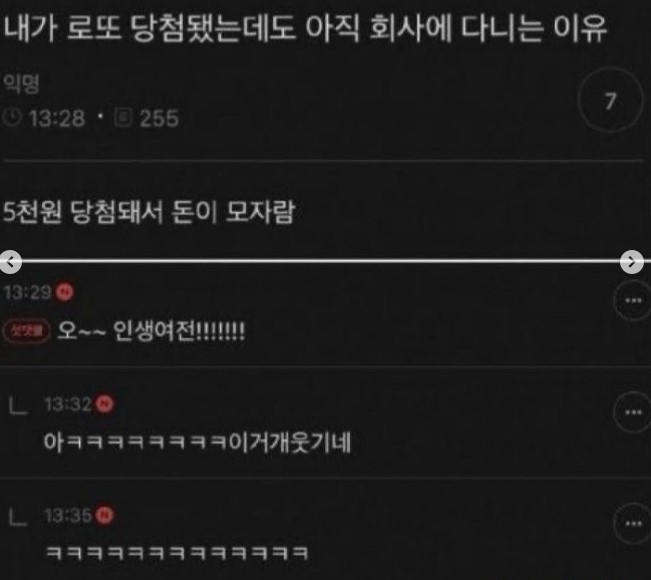The width and height of the screenshot is (651, 580).
Task: Click the reply arrow icon before 13:32
Action: (x=18, y=405)
